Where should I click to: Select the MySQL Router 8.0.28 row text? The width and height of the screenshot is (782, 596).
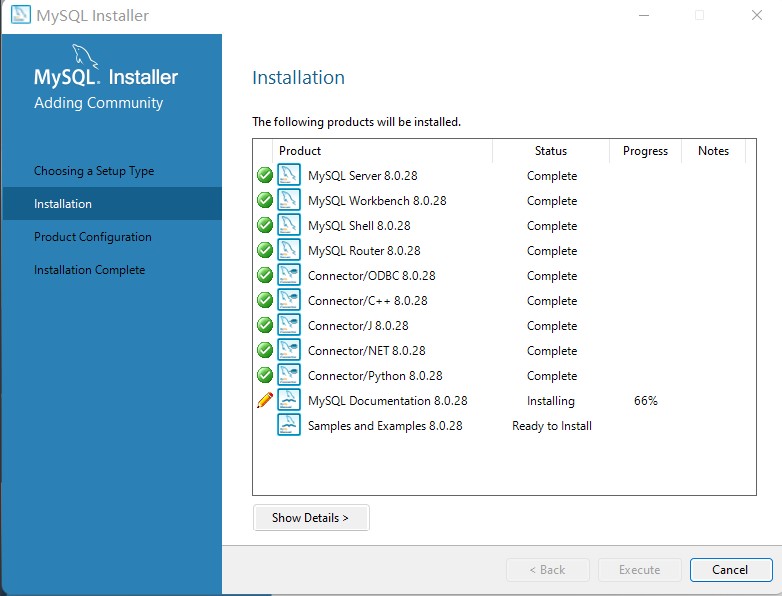[364, 250]
